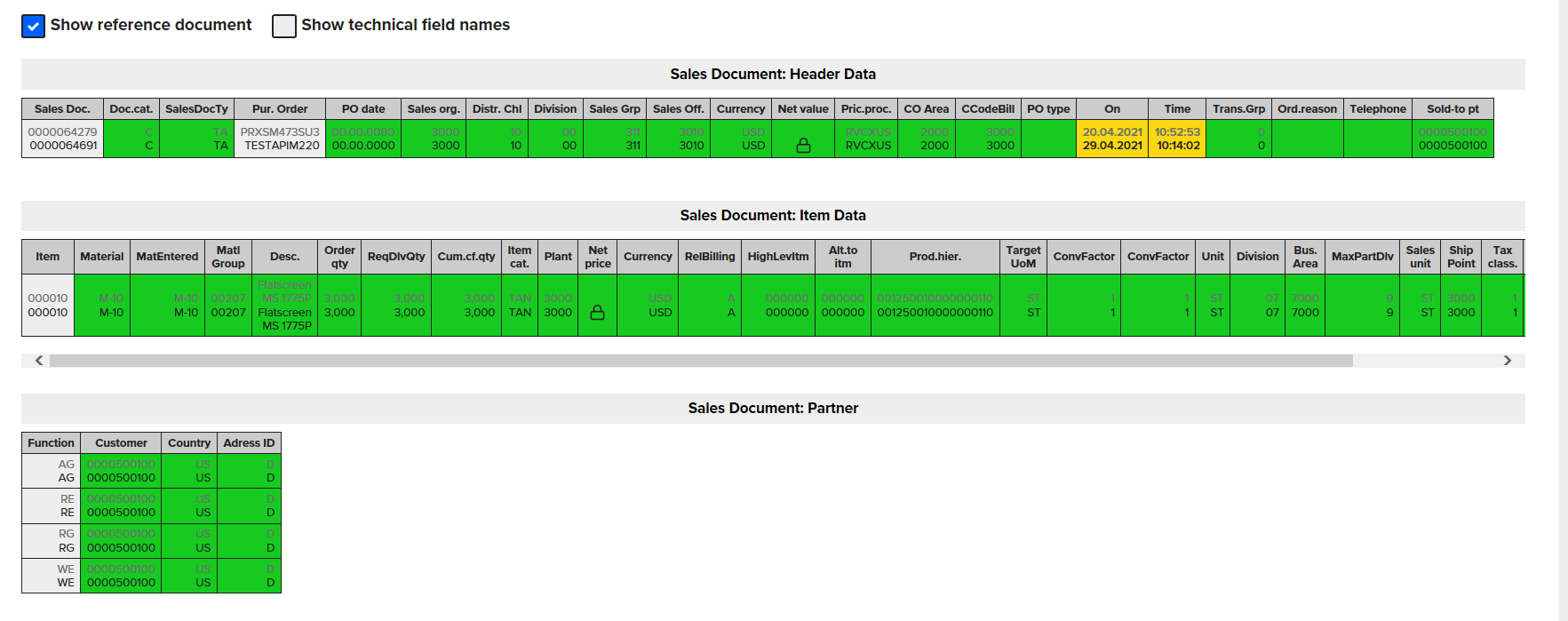Click the left arrow of horizontal scrollbar
Viewport: 1568px width, 621px height.
pos(39,361)
